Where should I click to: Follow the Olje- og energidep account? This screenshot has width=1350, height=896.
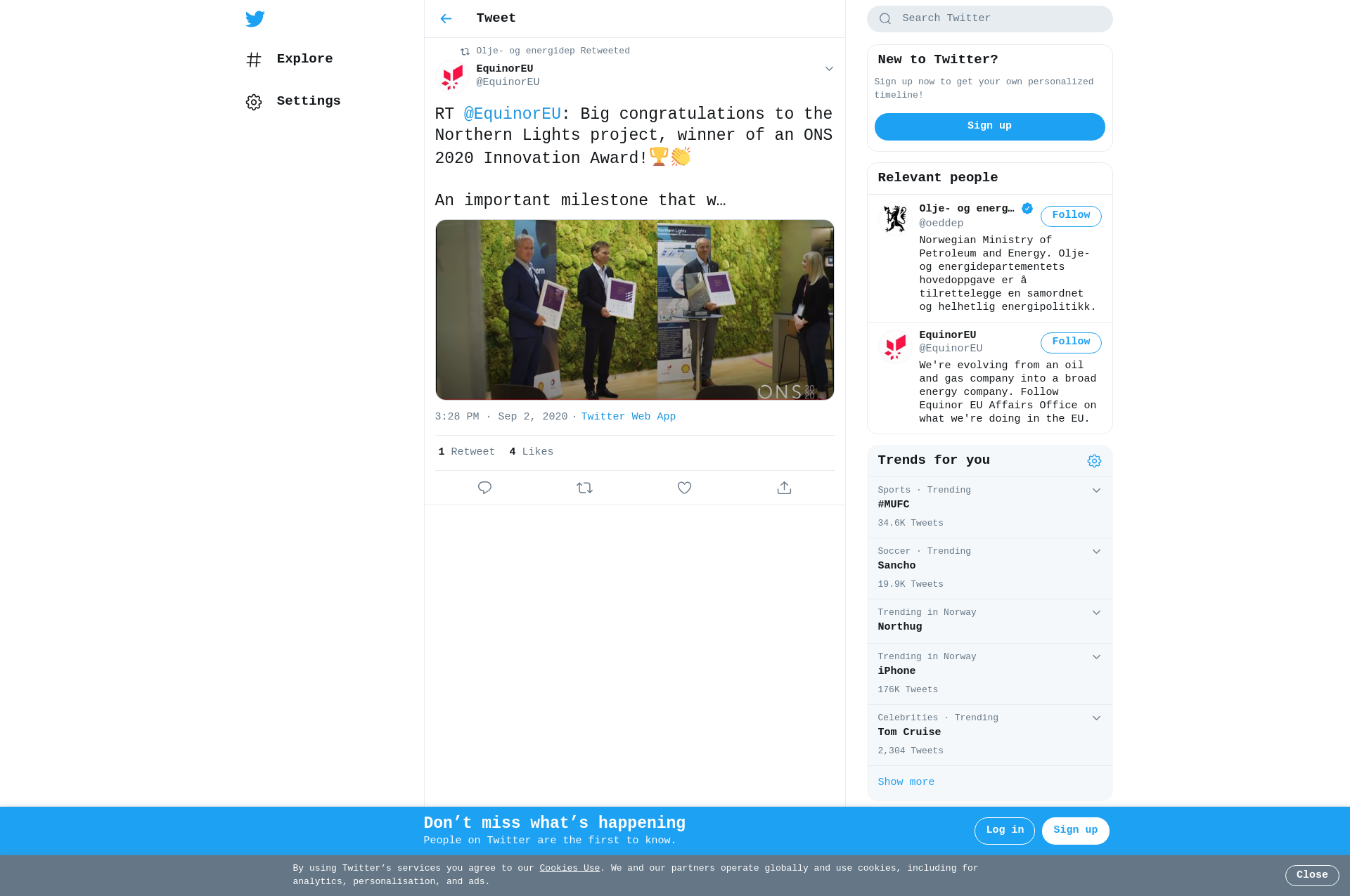(1071, 216)
